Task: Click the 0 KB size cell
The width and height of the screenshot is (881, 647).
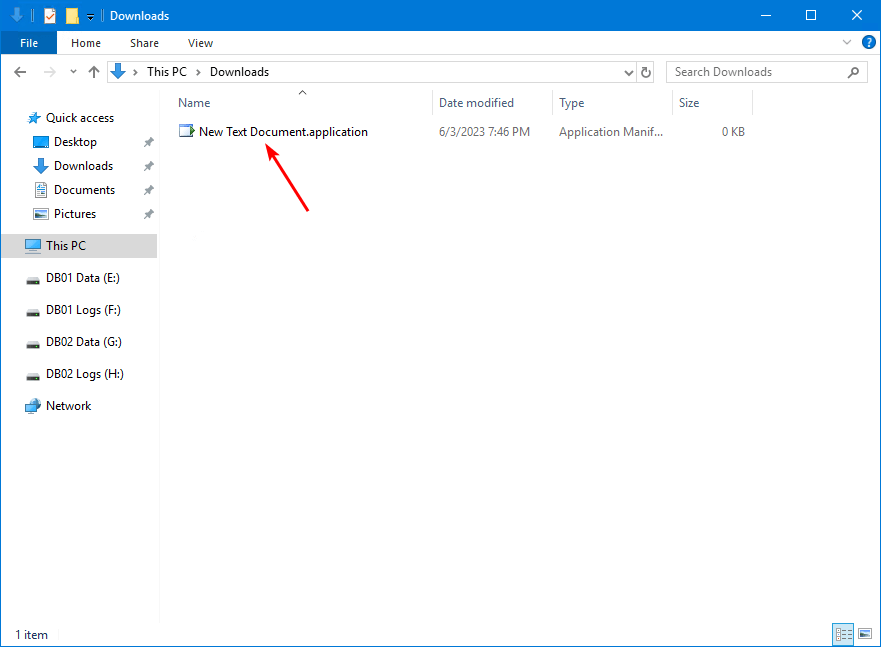Action: 733,132
